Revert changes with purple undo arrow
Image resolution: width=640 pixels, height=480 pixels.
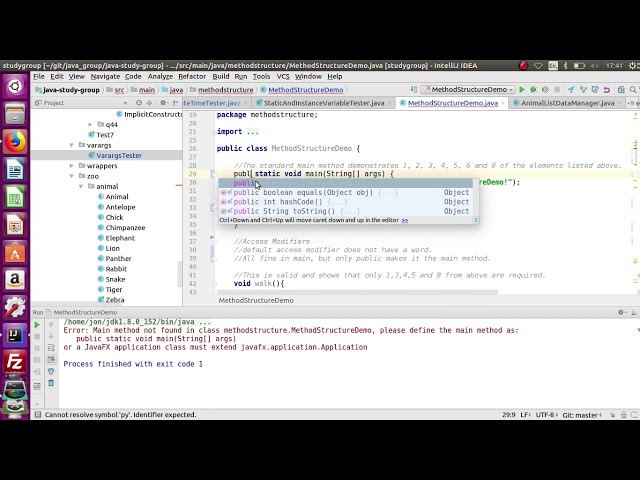[607, 89]
